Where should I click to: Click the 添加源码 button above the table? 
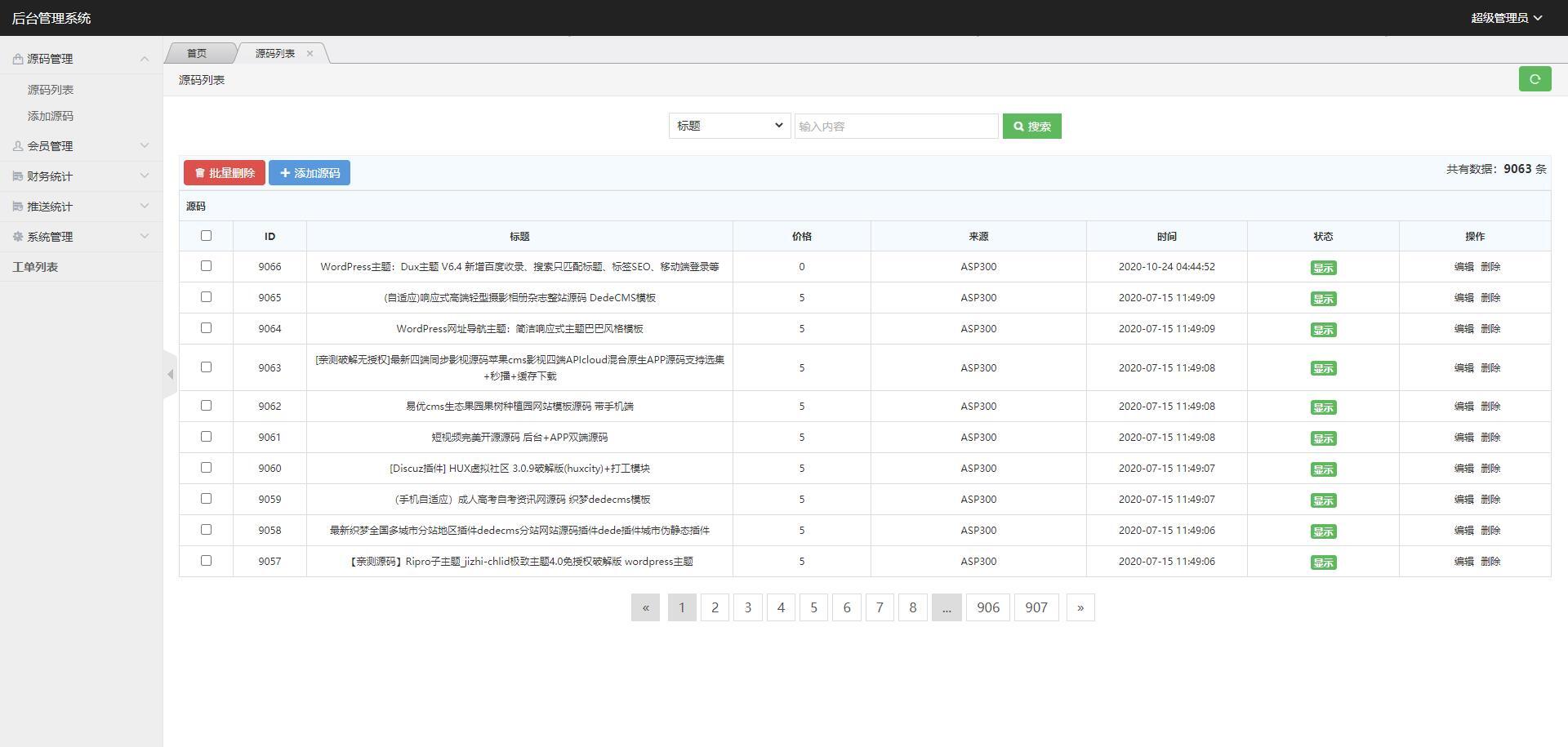click(310, 172)
